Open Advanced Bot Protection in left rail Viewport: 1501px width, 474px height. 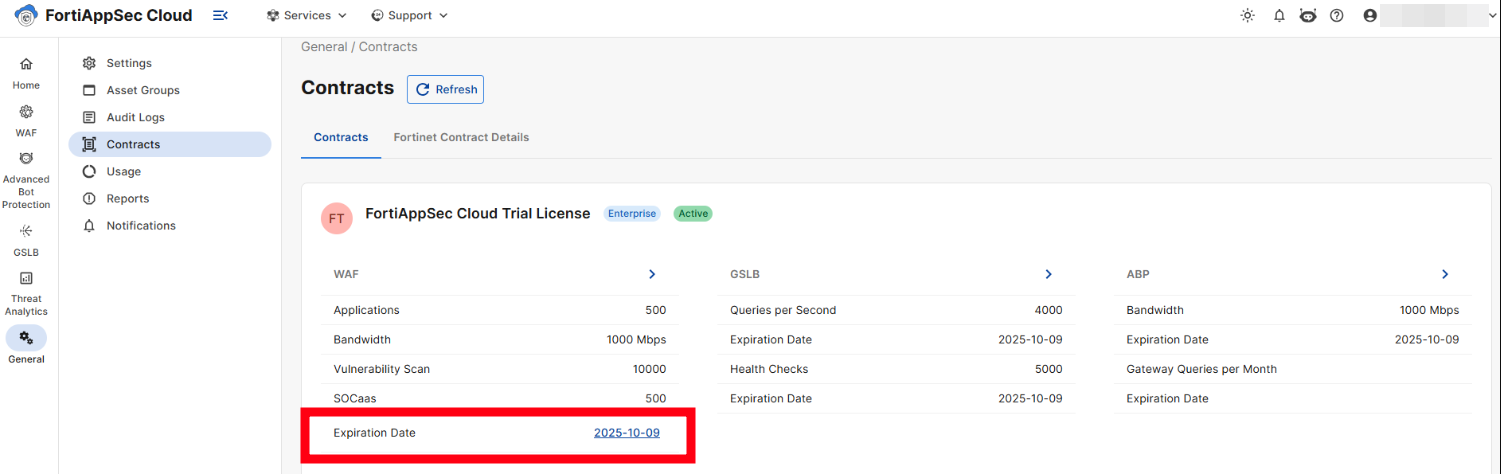point(26,180)
